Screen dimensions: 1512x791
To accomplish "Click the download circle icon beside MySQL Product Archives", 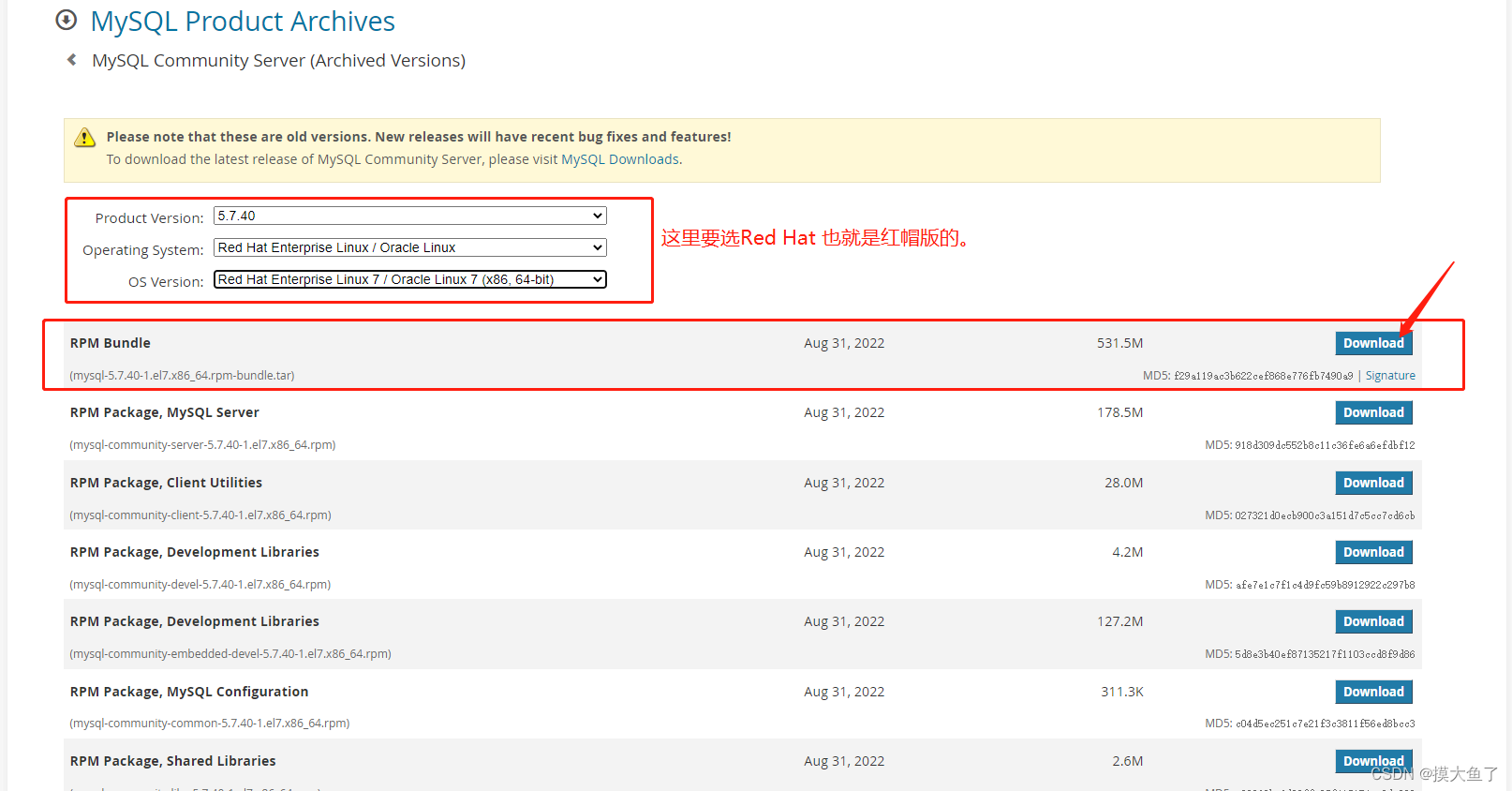I will (x=67, y=20).
